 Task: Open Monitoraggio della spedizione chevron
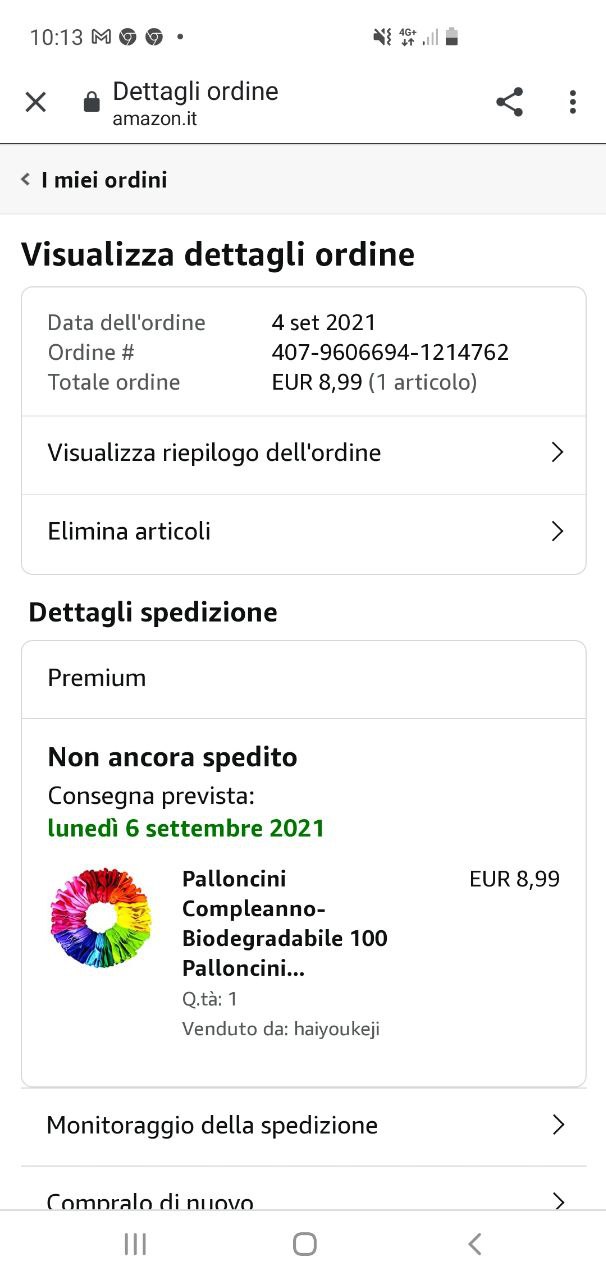[x=558, y=1125]
